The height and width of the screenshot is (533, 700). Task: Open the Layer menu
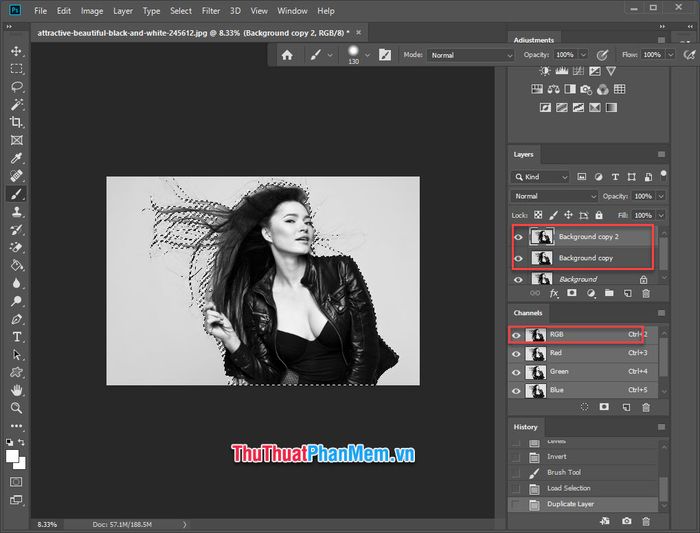tap(123, 11)
